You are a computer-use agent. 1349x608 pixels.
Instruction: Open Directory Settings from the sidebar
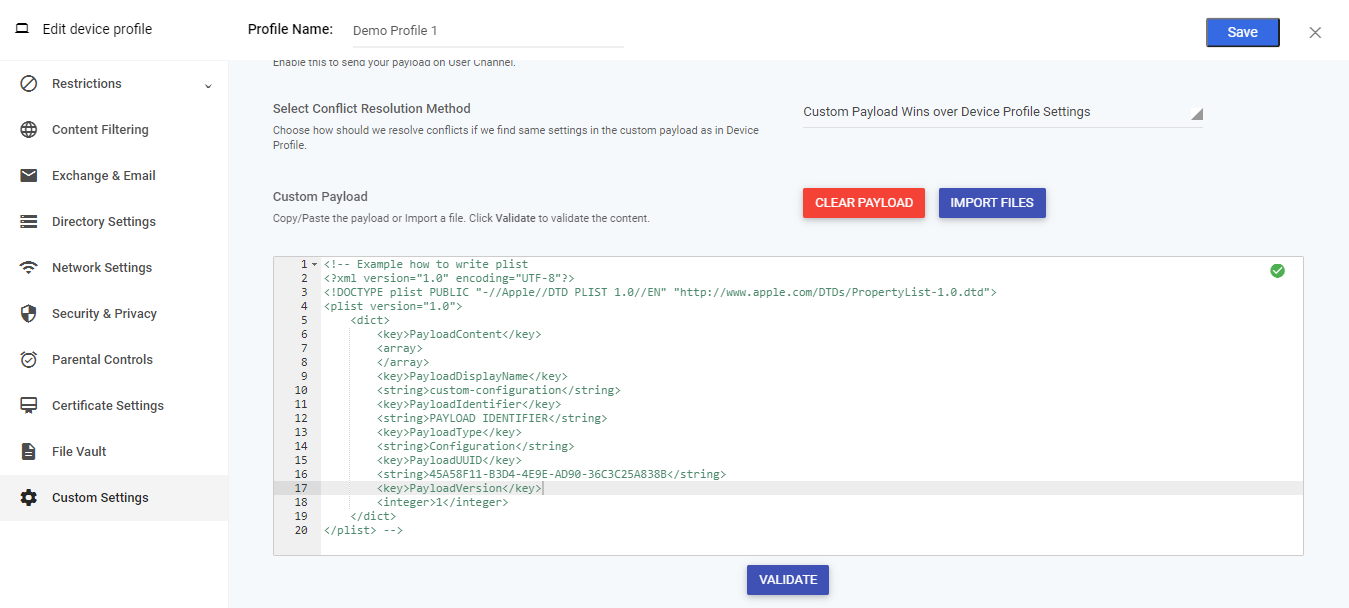(x=103, y=221)
